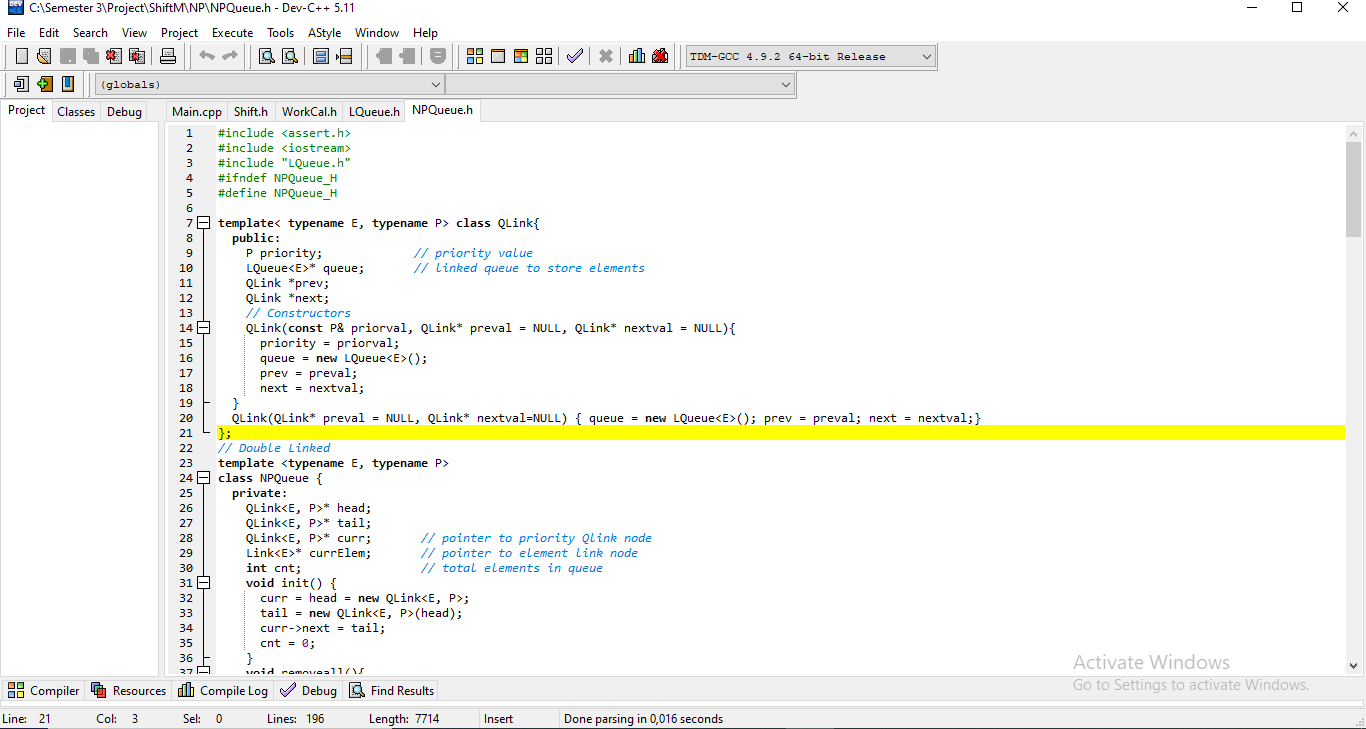Open the Execute menu
Screen dimensions: 1366x729
click(232, 33)
